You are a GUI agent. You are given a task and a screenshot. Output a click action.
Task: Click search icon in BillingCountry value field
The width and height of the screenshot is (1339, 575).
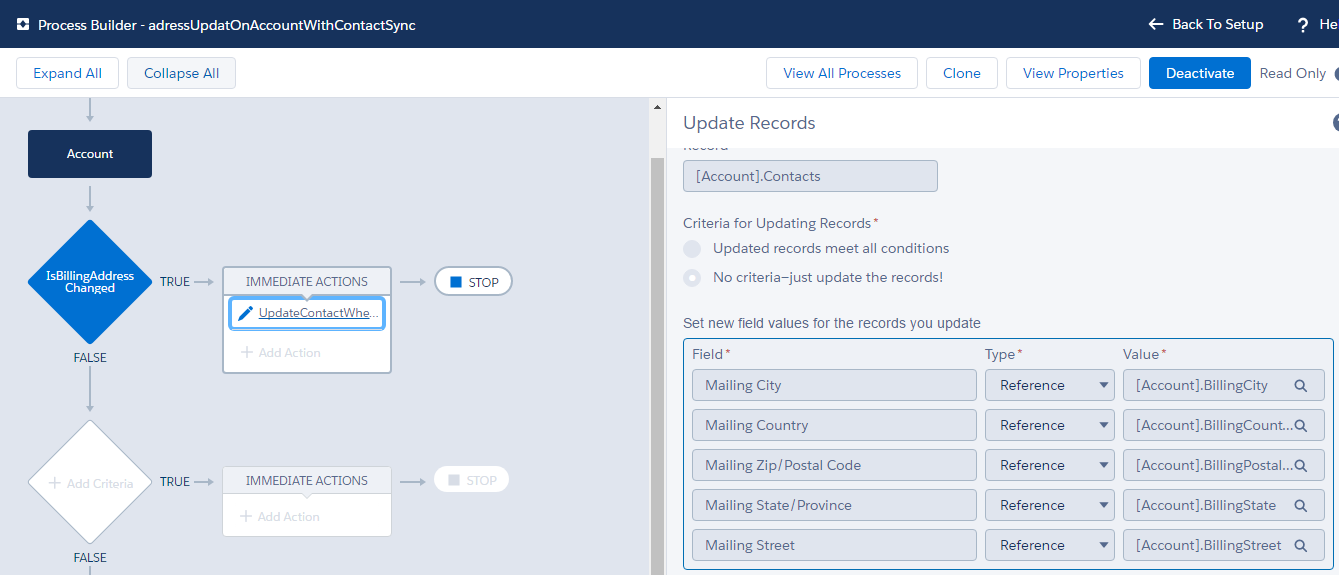click(1301, 425)
